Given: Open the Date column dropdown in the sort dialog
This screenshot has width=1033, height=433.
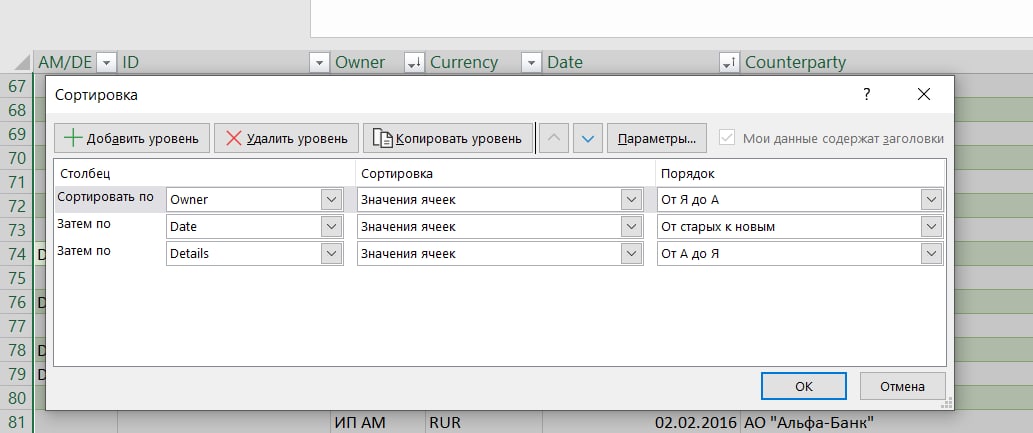Looking at the screenshot, I should click(332, 227).
